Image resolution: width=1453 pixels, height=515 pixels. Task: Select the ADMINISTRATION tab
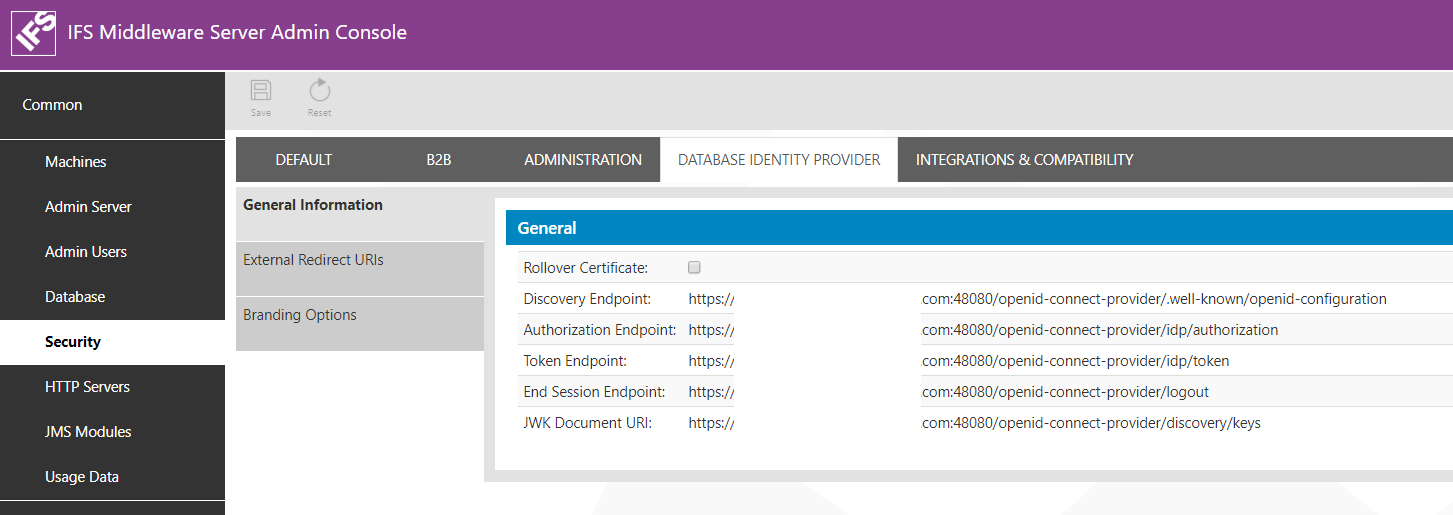[x=583, y=160]
